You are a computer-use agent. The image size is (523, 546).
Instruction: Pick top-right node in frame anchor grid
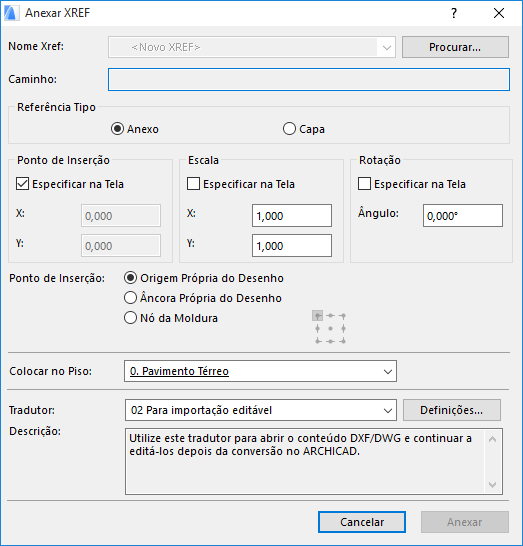pyautogui.click(x=343, y=316)
